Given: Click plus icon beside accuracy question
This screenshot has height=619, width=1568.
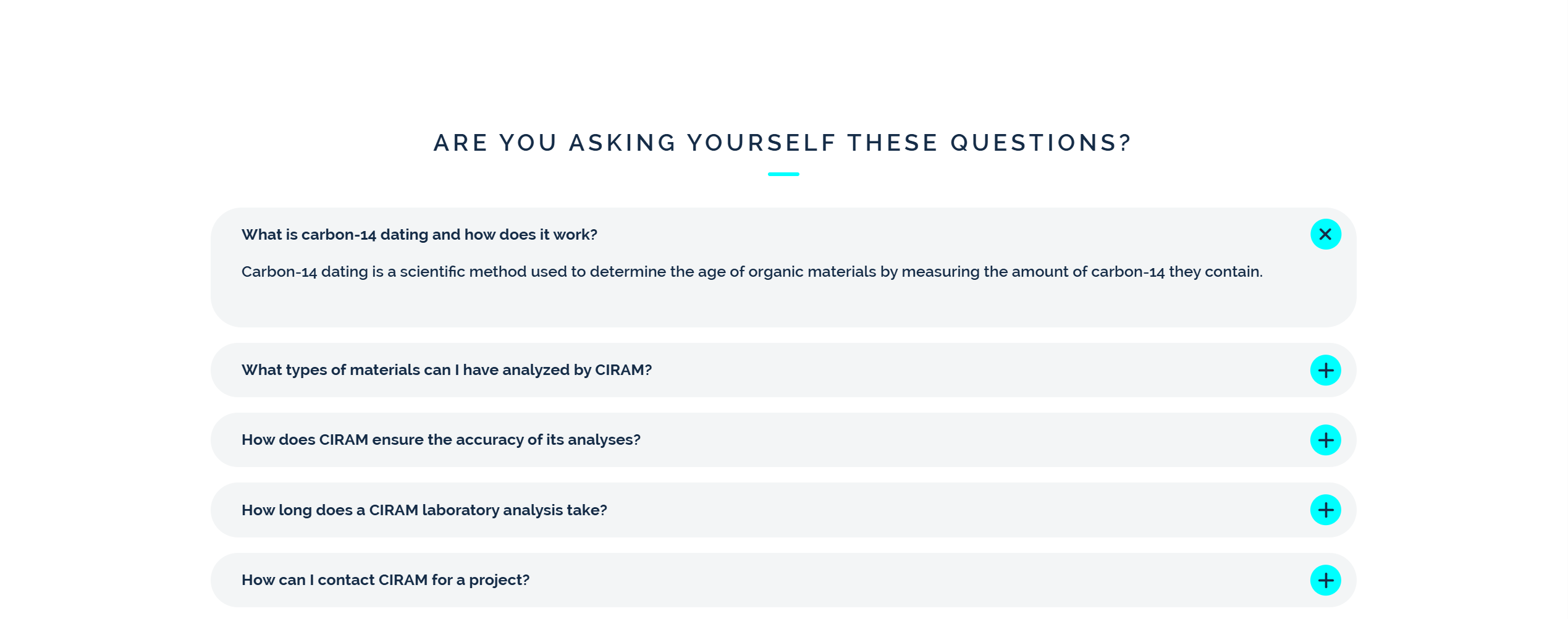Looking at the screenshot, I should [x=1325, y=440].
